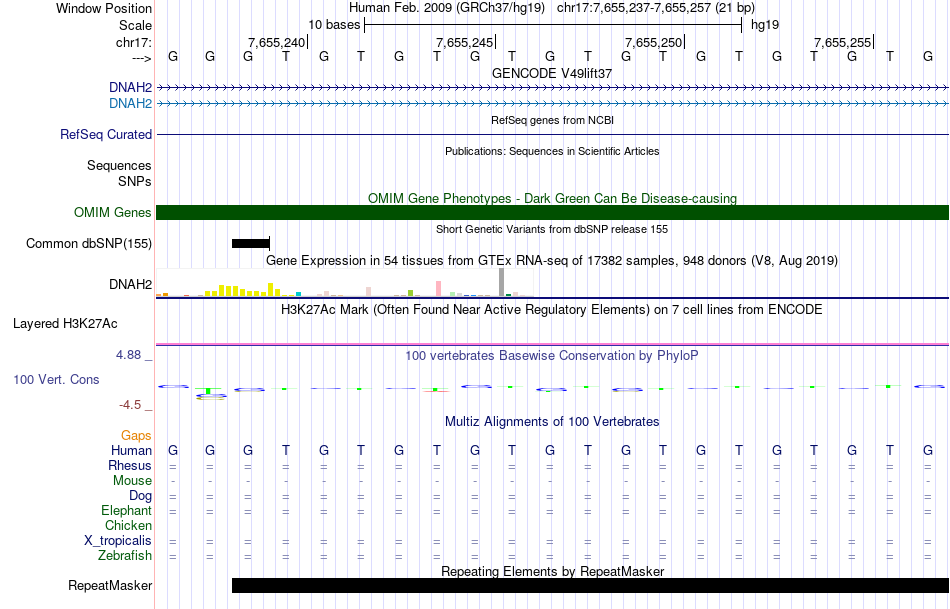Click the Zebrafish alignment row label
The height and width of the screenshot is (609, 950).
click(x=125, y=556)
